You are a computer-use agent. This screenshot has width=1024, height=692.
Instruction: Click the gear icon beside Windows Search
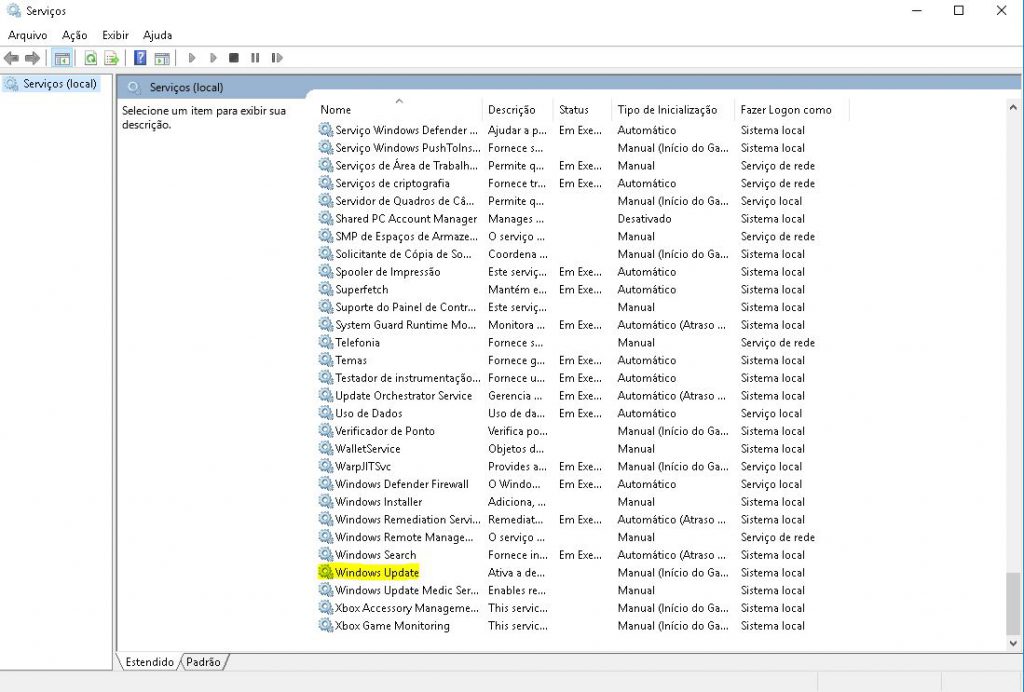tap(325, 555)
